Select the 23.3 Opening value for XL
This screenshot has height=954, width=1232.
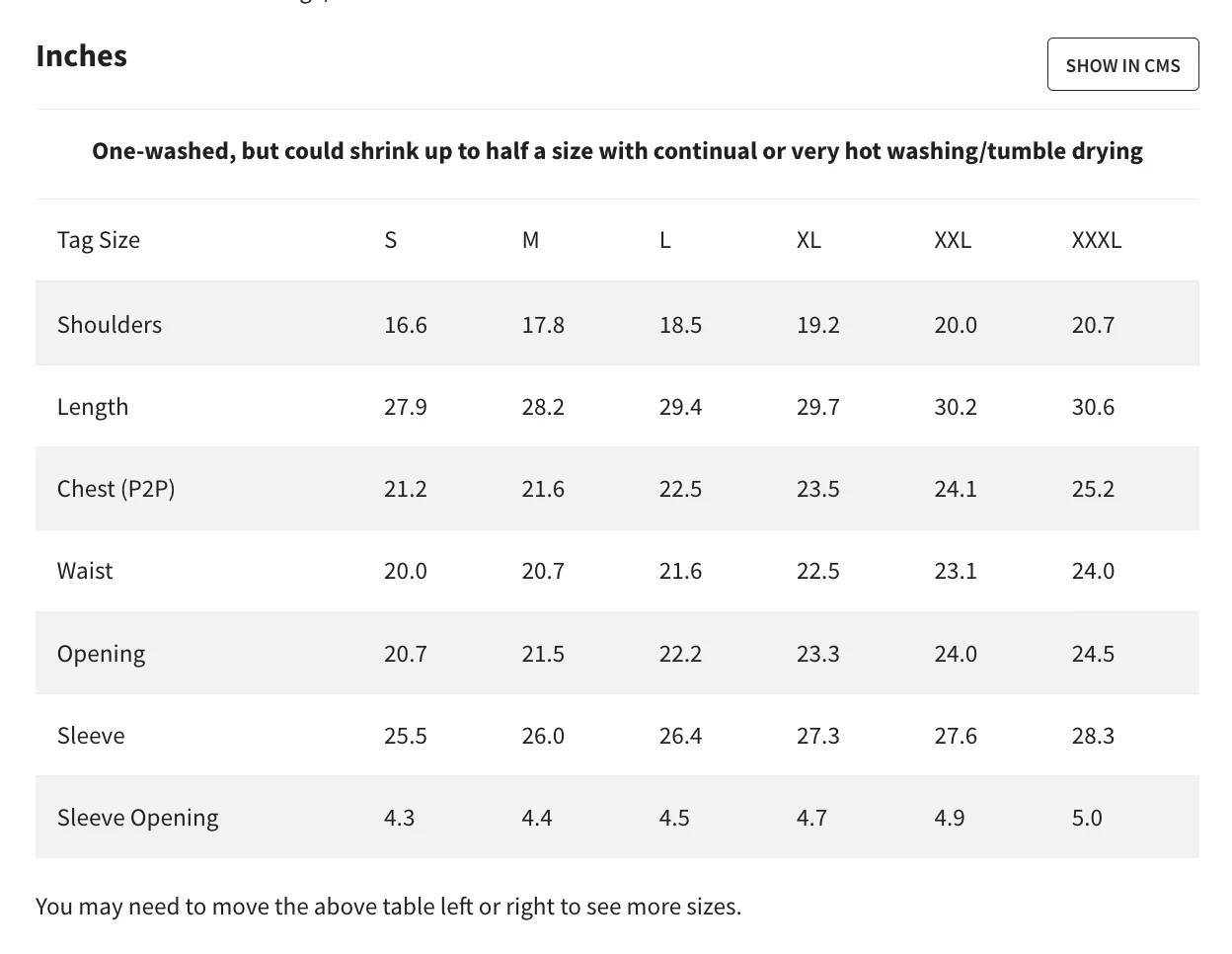point(818,654)
